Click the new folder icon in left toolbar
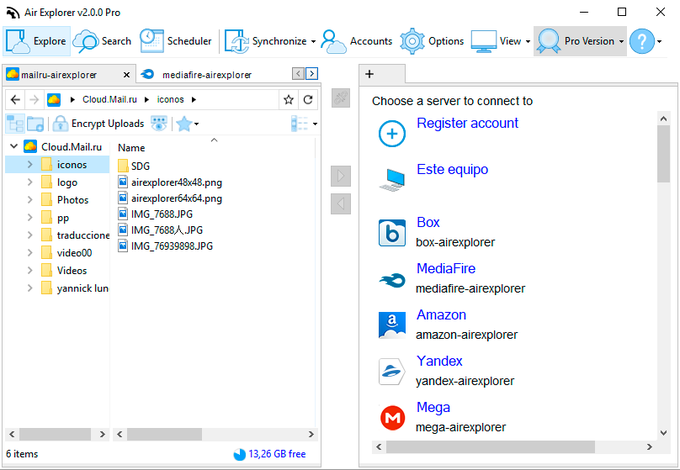Screen dimensions: 680x470 point(35,124)
